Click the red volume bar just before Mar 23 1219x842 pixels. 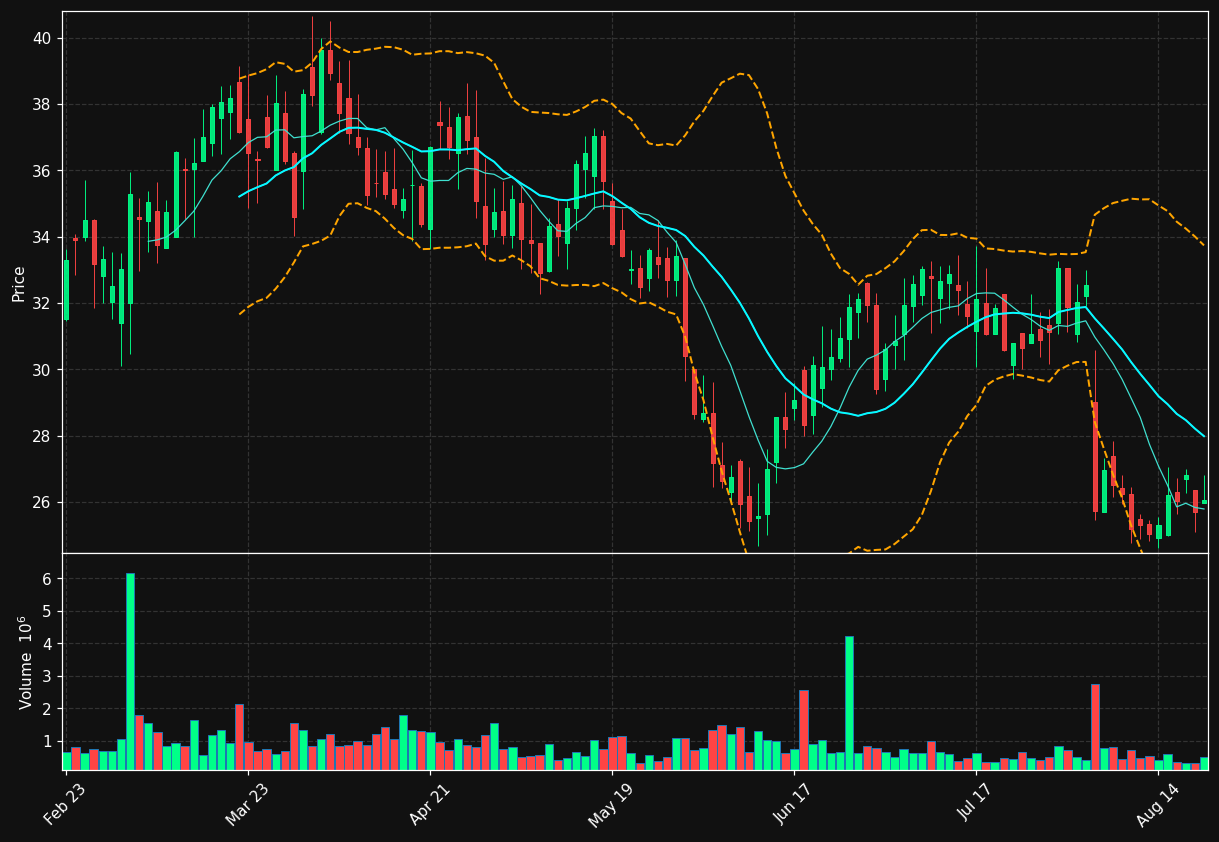pos(239,737)
